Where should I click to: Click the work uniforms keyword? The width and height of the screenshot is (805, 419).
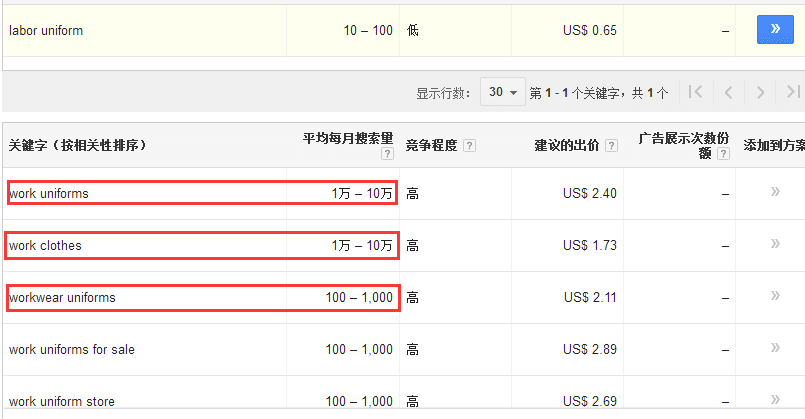(49, 193)
